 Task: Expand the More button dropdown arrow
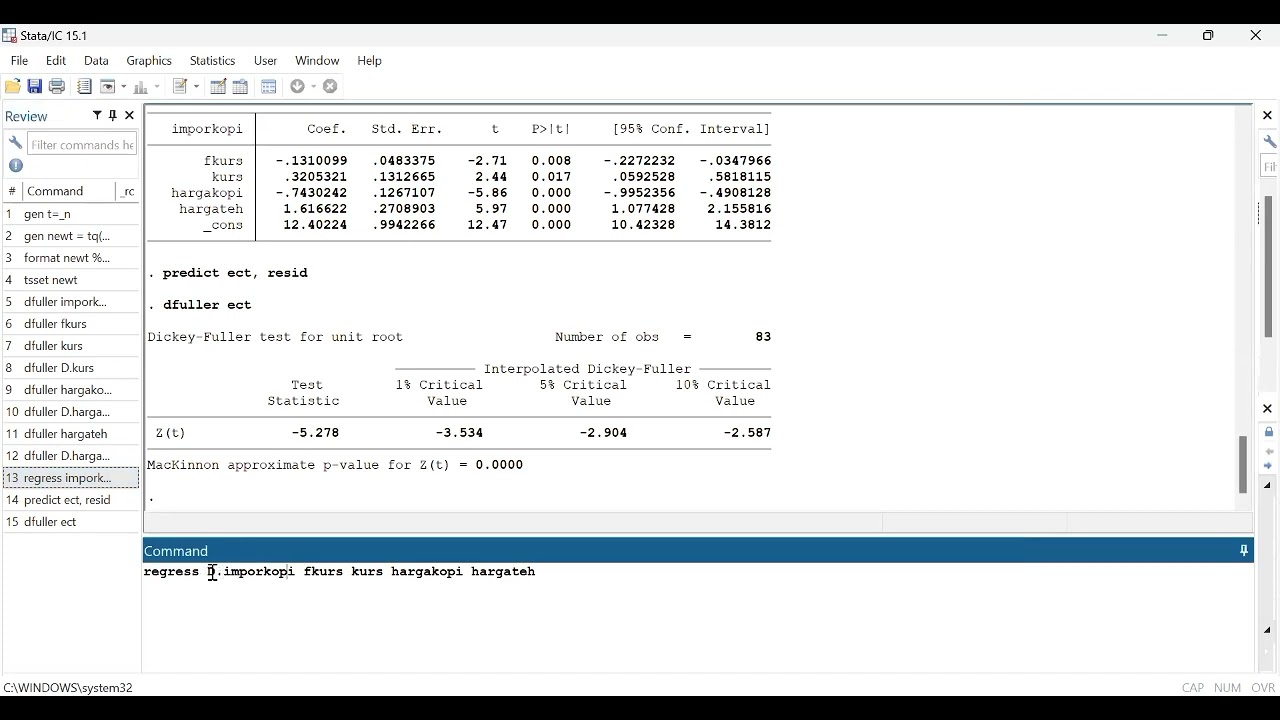(312, 87)
